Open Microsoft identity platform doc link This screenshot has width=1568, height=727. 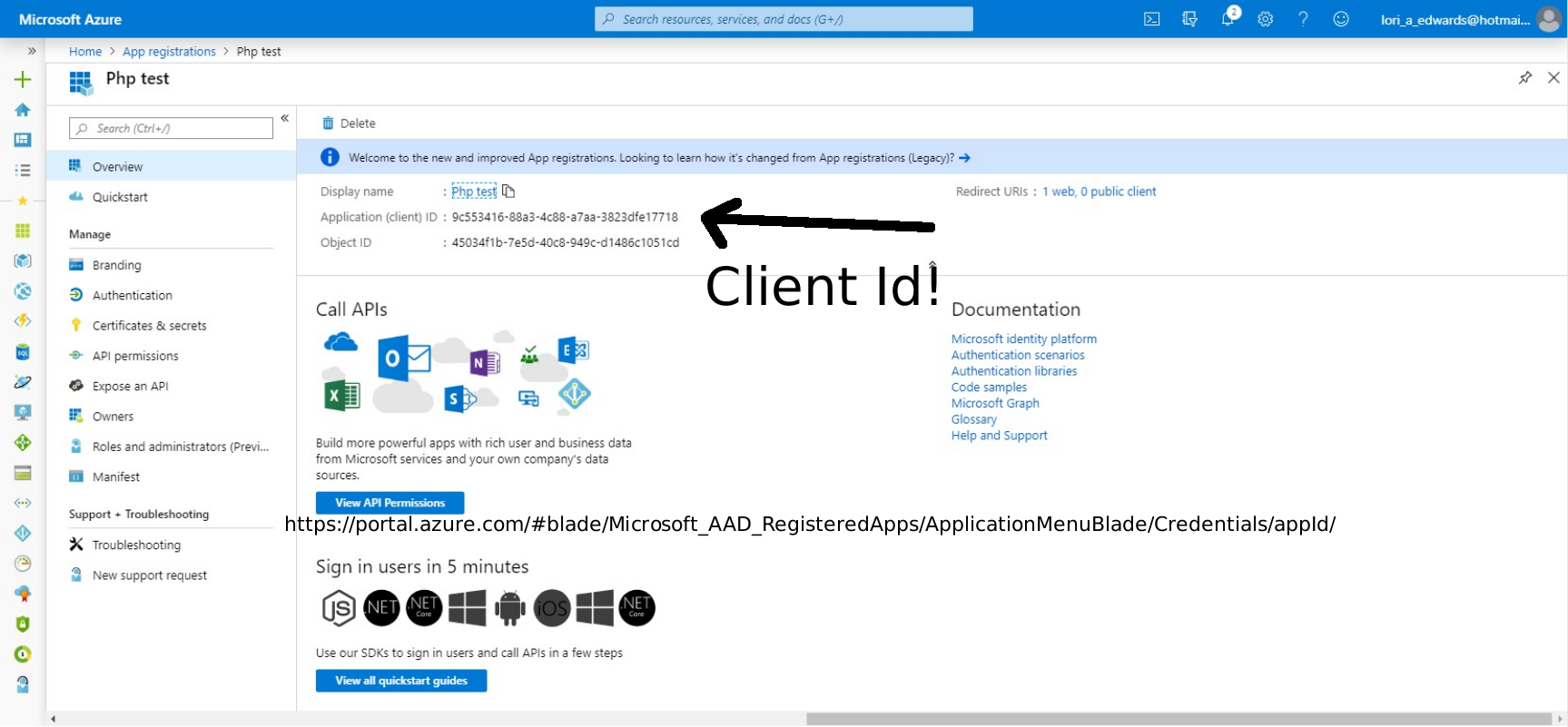coord(1024,339)
